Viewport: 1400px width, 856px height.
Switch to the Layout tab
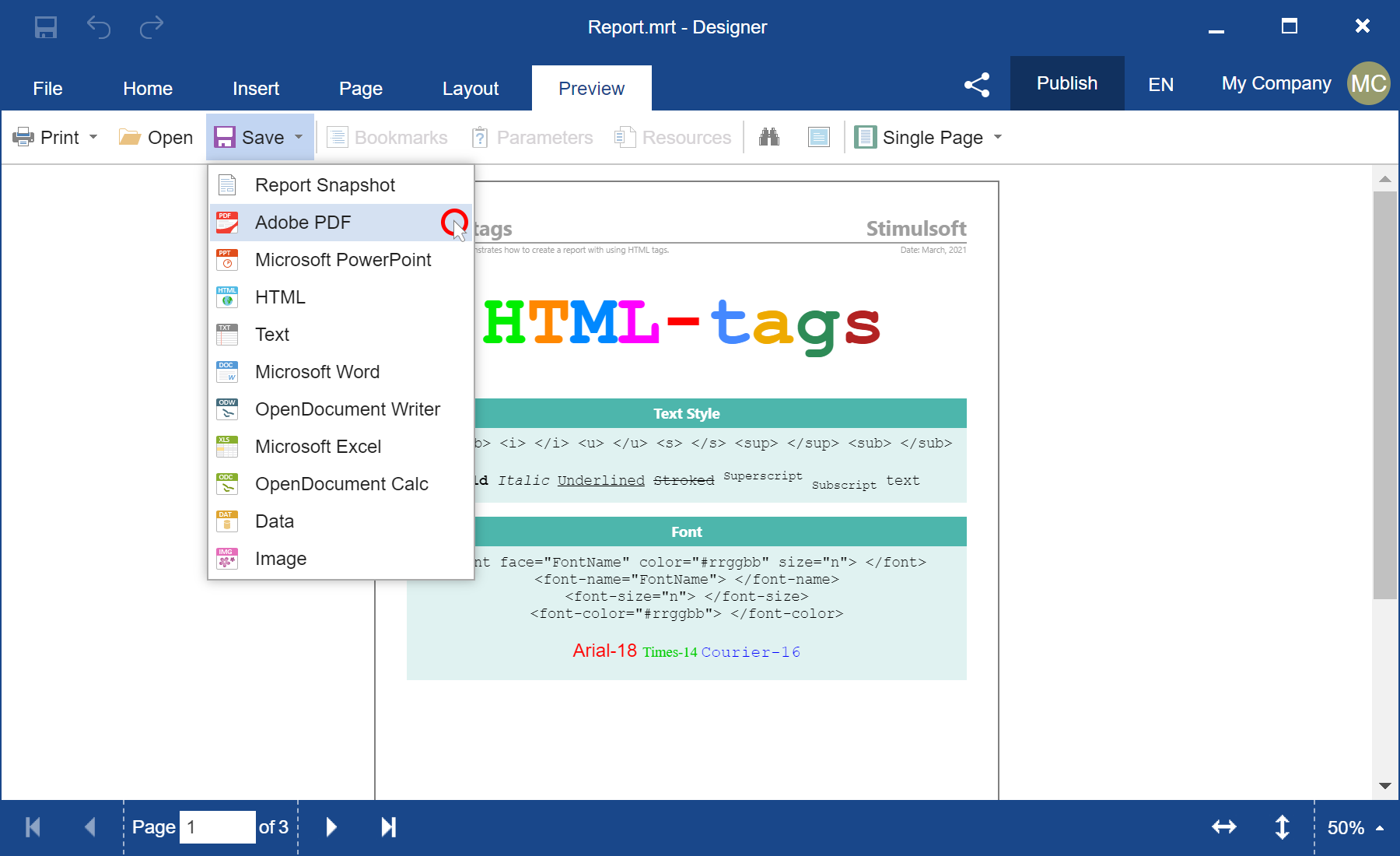click(x=471, y=89)
